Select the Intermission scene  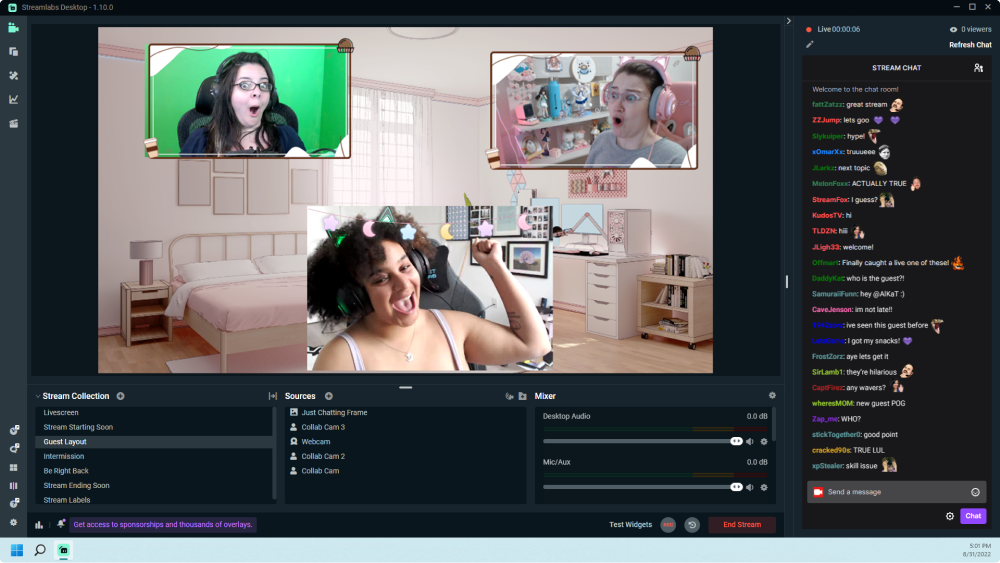[154, 457]
